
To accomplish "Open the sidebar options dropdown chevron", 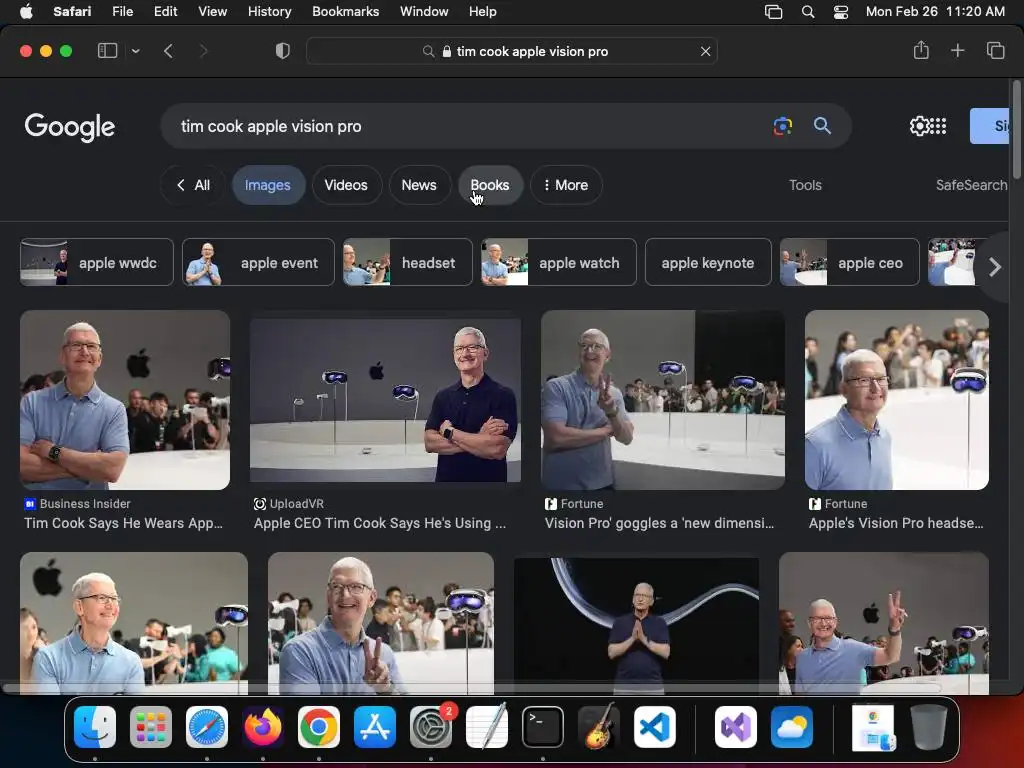I will pyautogui.click(x=135, y=51).
